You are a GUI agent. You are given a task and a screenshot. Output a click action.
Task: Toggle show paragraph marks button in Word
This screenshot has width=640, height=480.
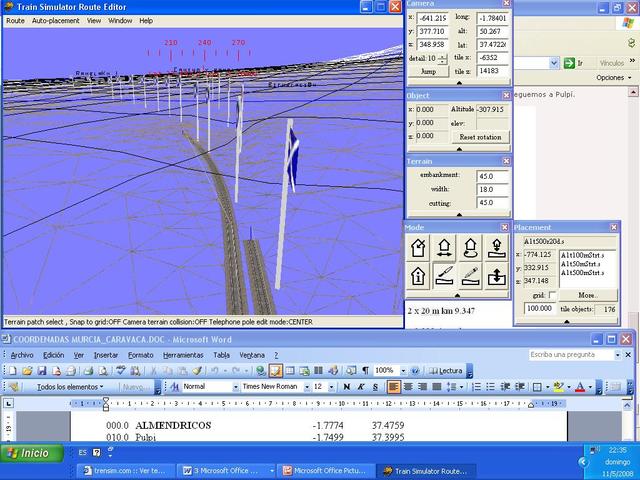tap(365, 371)
